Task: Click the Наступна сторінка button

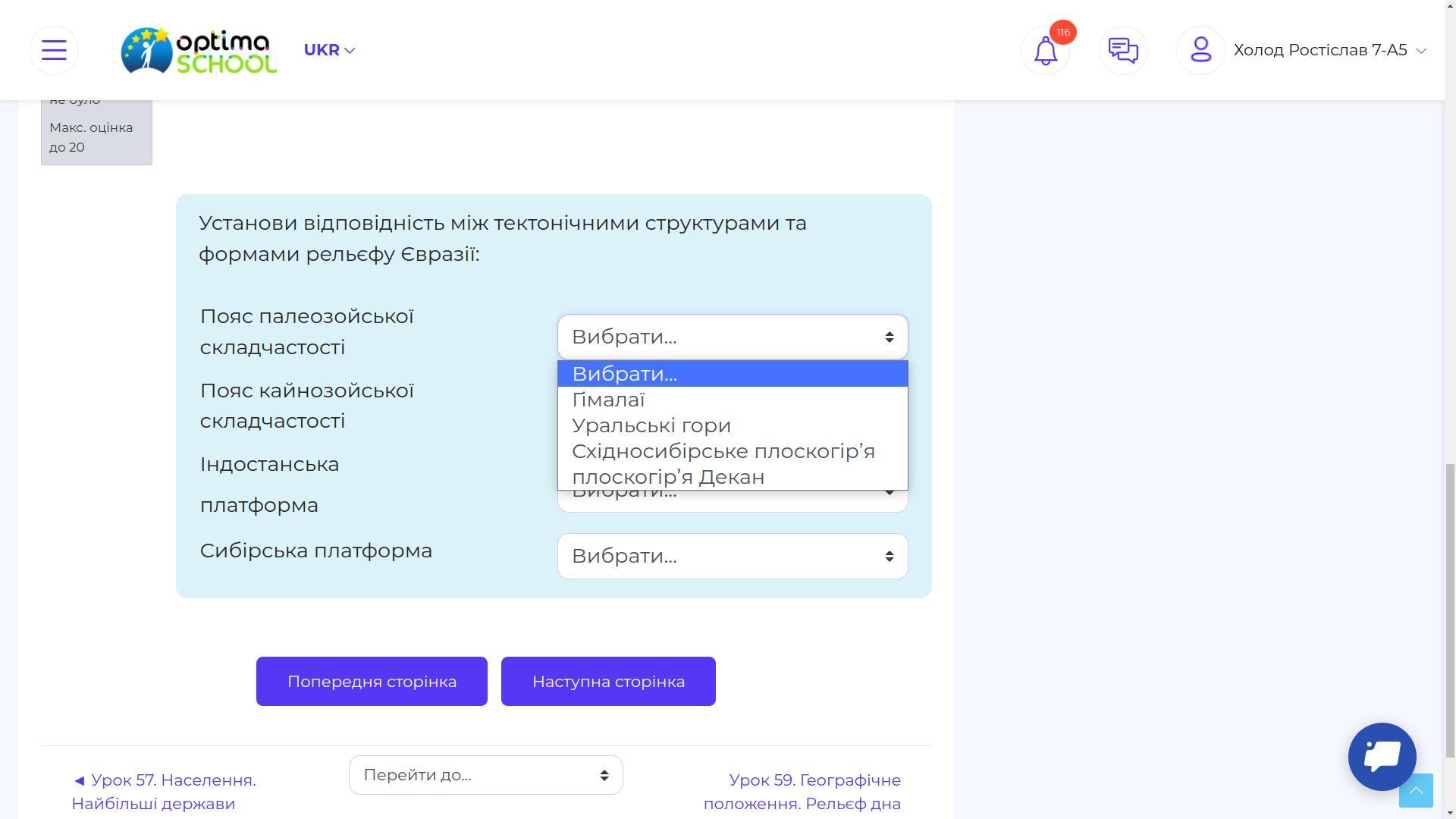Action: 608,681
